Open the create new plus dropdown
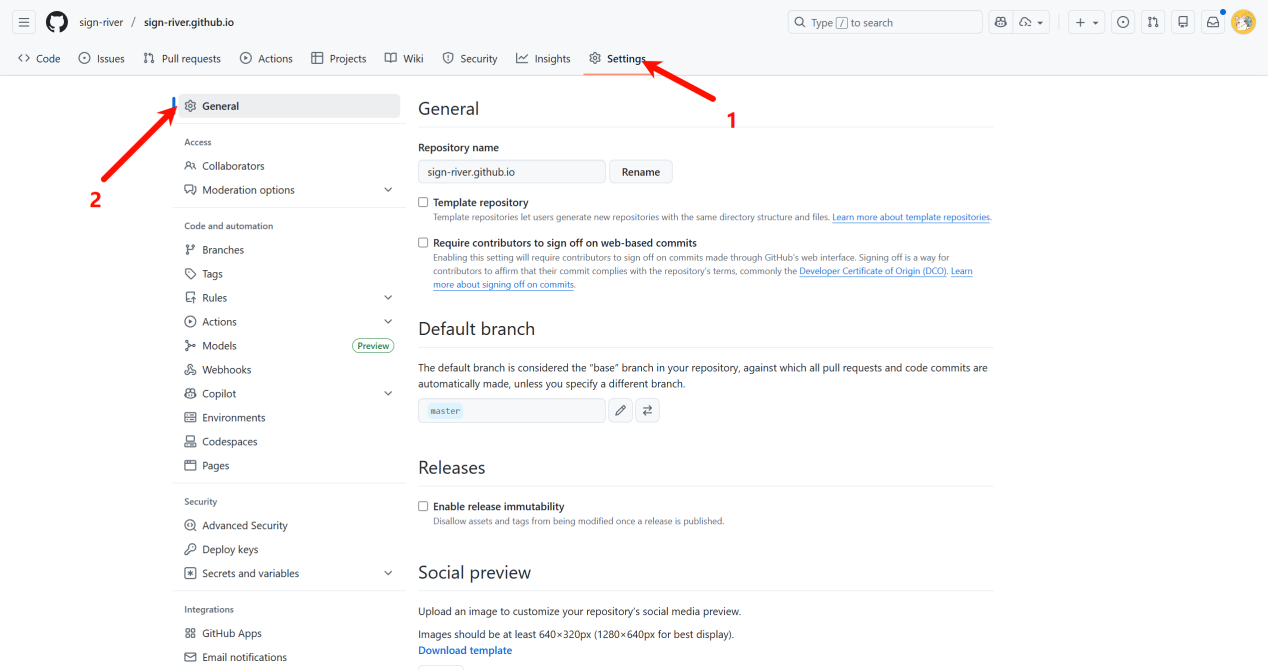 (x=1087, y=22)
